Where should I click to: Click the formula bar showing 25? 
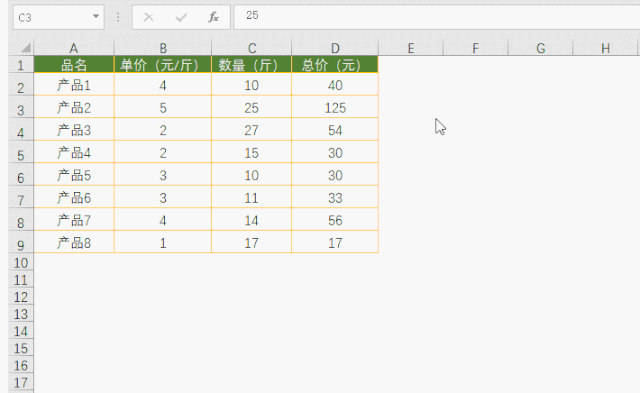pyautogui.click(x=436, y=17)
